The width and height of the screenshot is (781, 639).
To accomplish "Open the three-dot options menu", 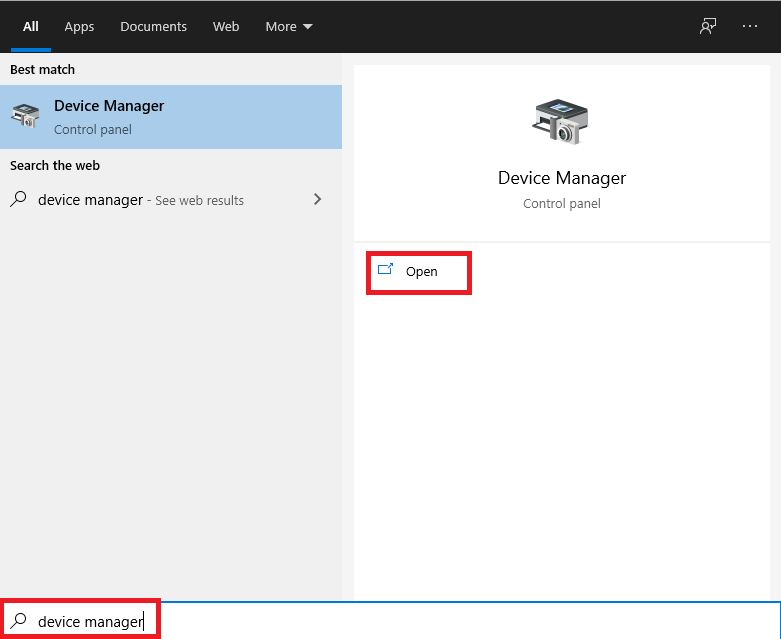I will point(750,27).
